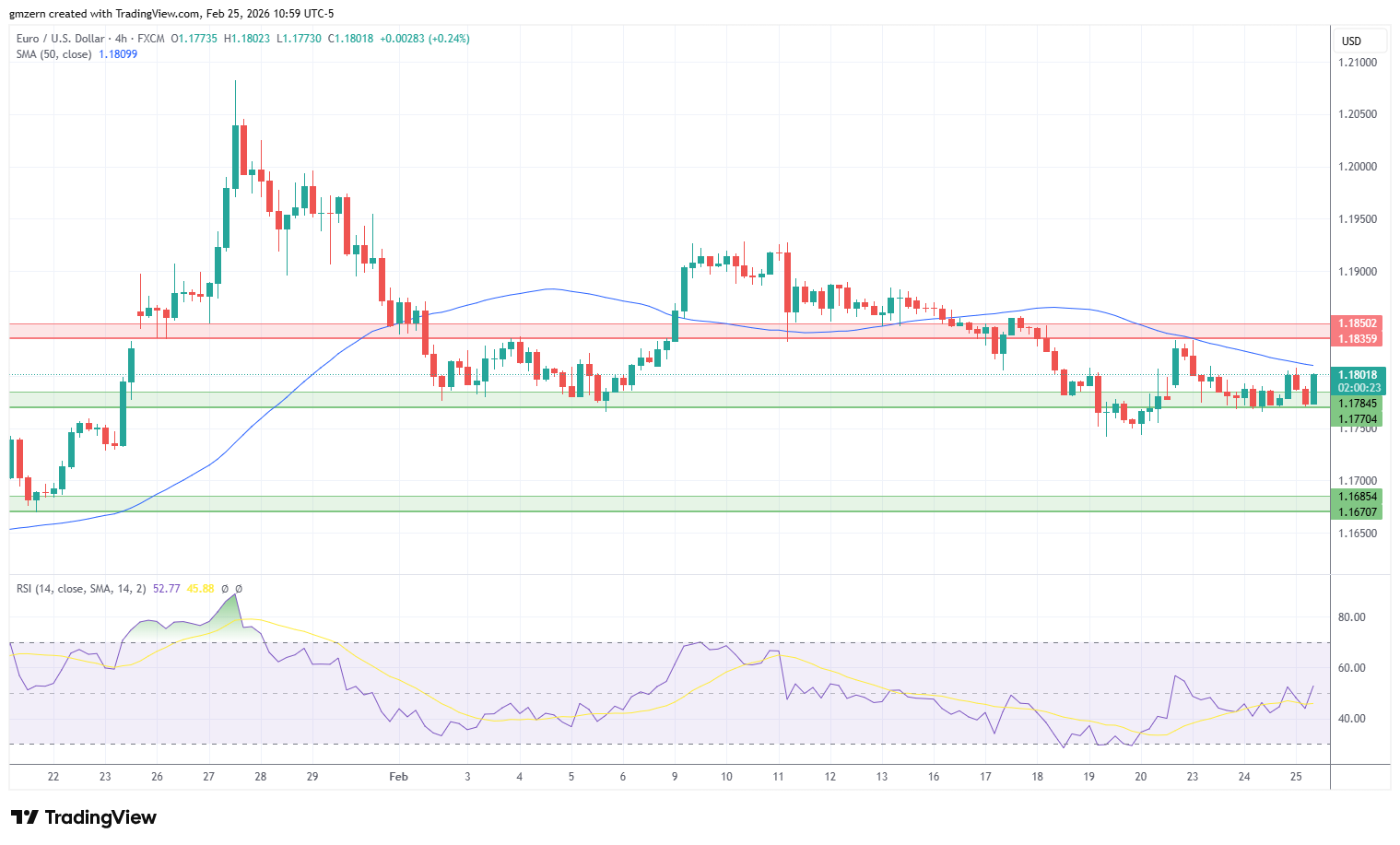Click the 80.00 level on the RSI axis
The width and height of the screenshot is (1400, 845).
1352,617
